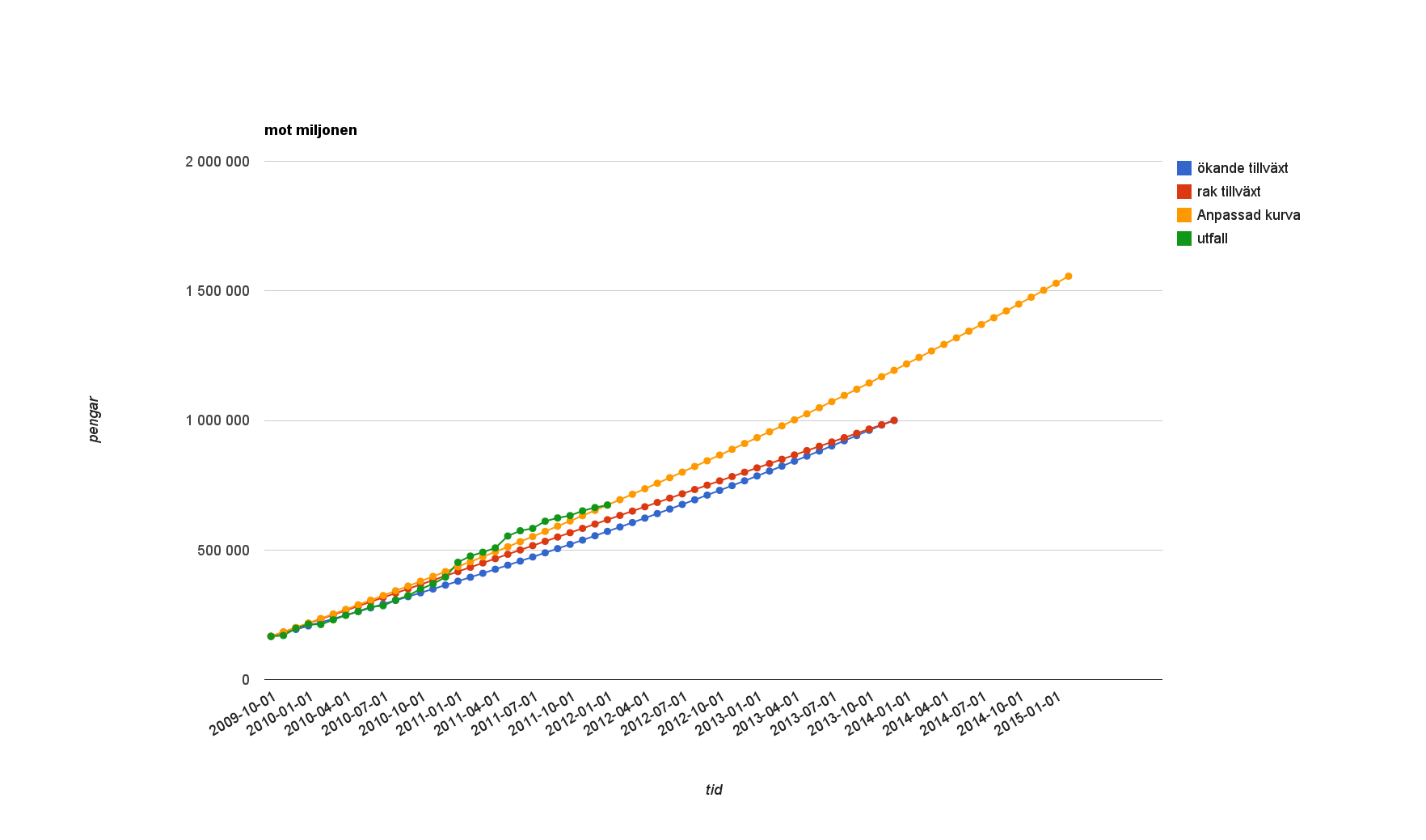The image size is (1426, 840).
Task: Click the '2 000 000' y-axis label
Action: click(217, 162)
